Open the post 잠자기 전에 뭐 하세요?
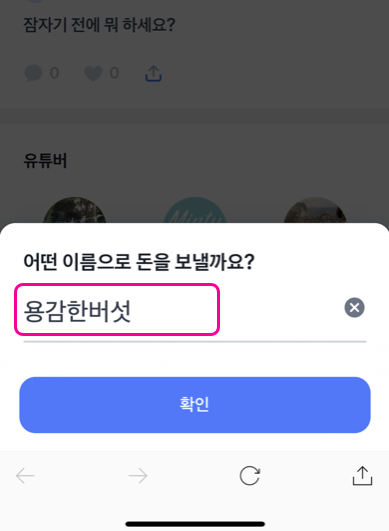 pos(99,25)
